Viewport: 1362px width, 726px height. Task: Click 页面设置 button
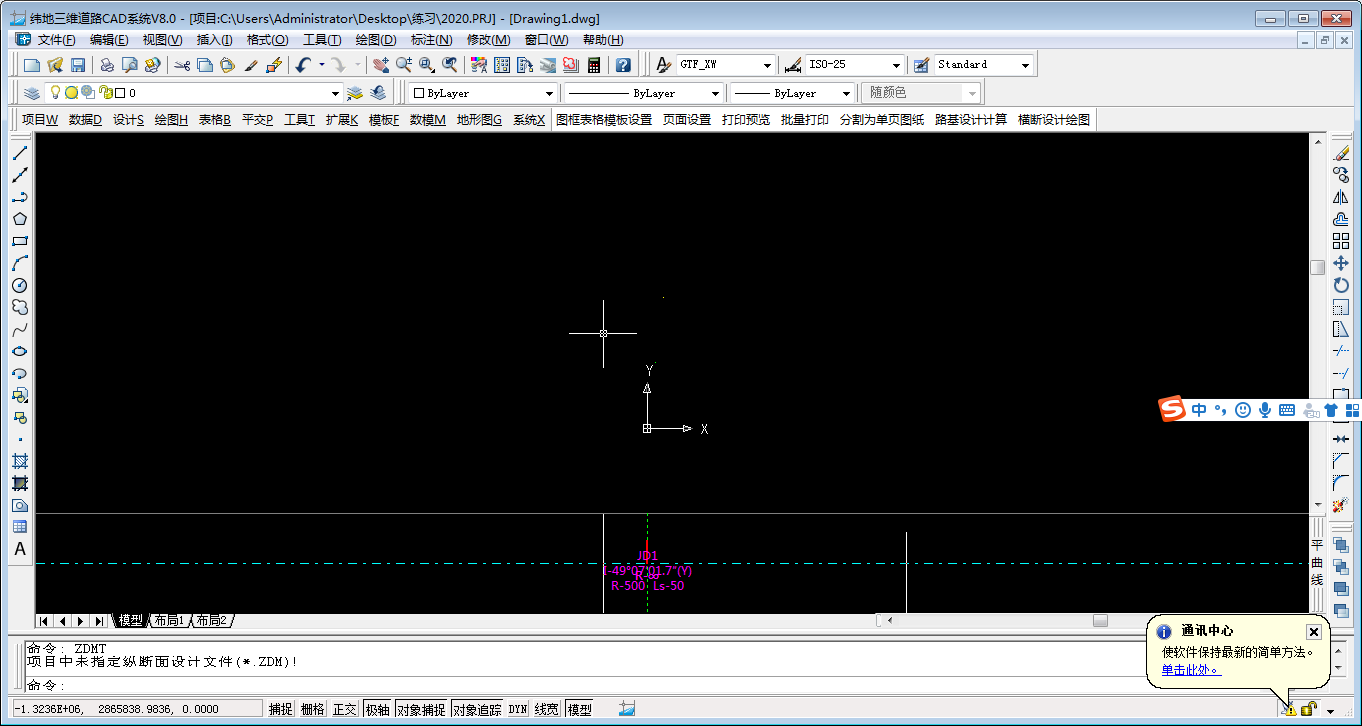[687, 120]
